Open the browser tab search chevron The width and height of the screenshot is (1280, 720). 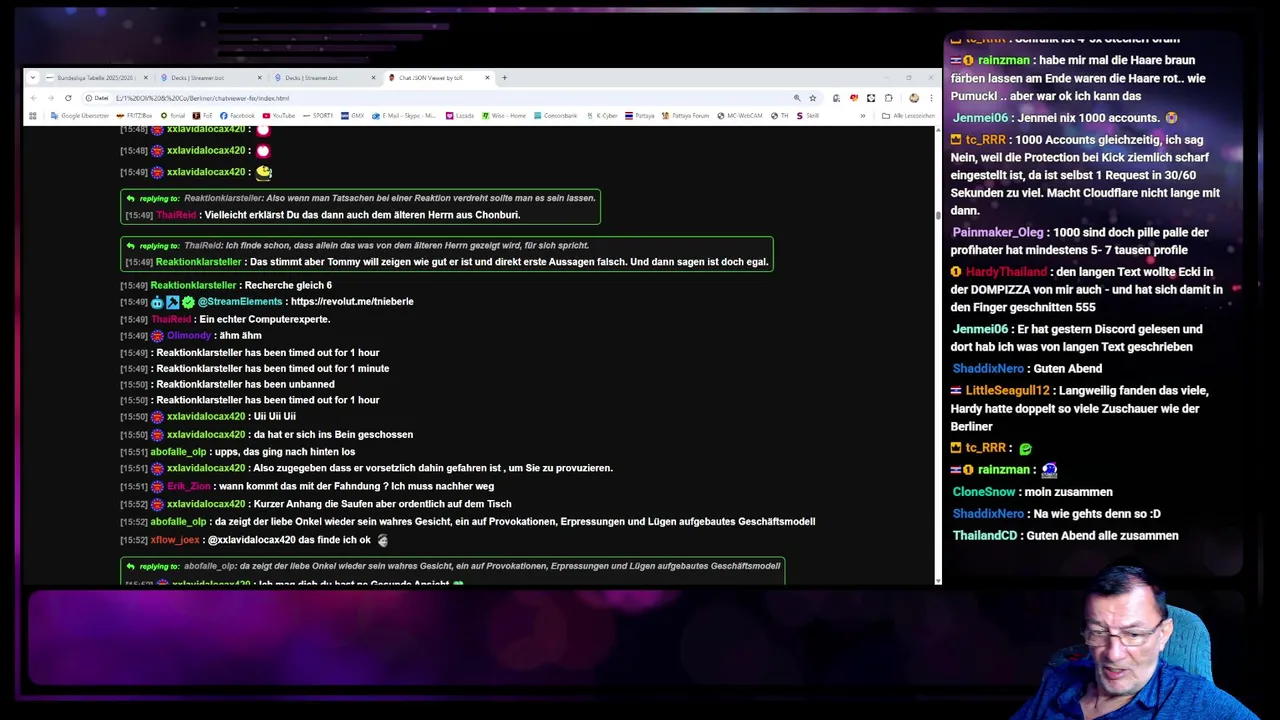coord(33,77)
